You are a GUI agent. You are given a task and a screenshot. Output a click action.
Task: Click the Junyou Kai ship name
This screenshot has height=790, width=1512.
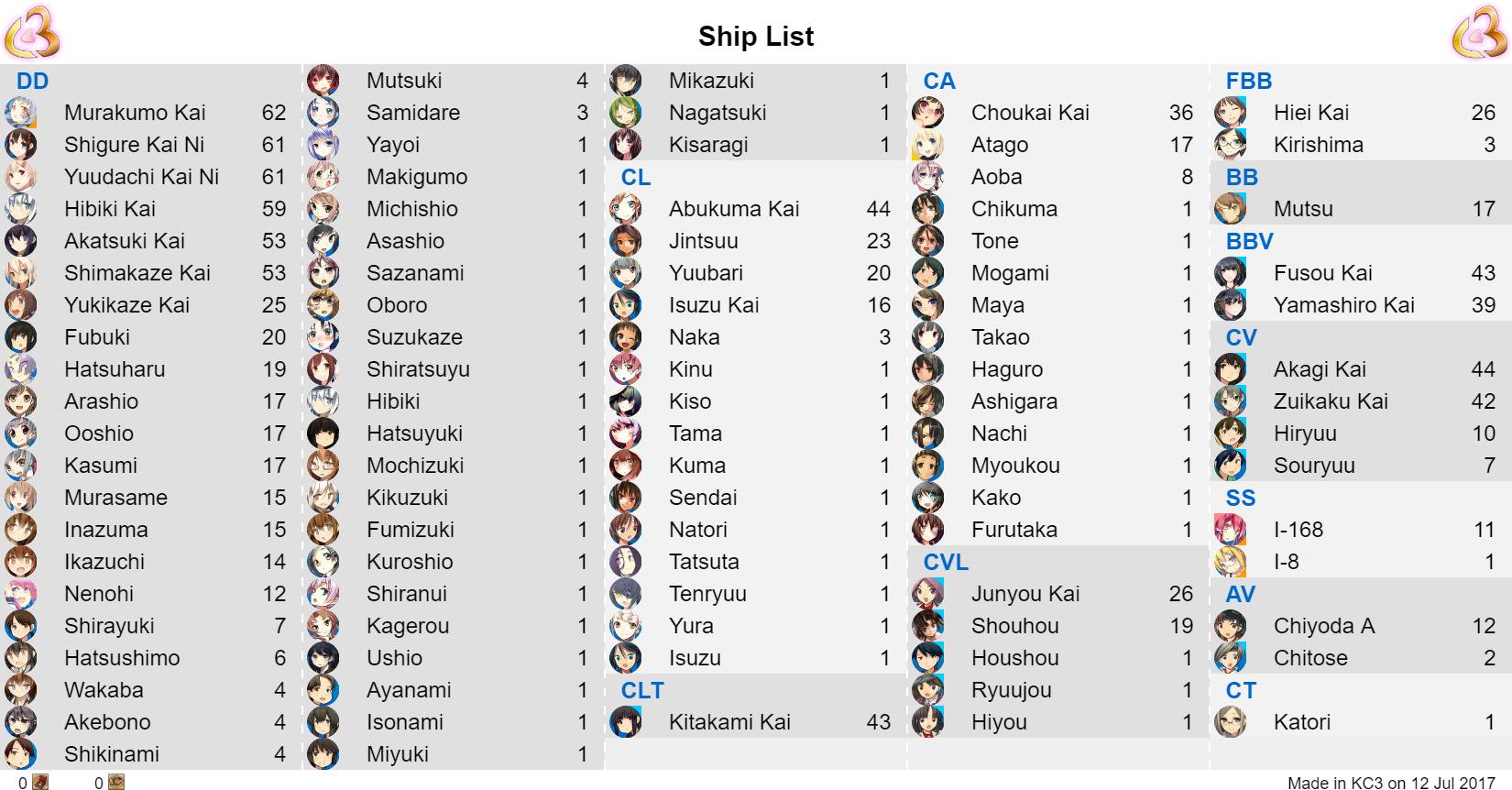pyautogui.click(x=1025, y=594)
